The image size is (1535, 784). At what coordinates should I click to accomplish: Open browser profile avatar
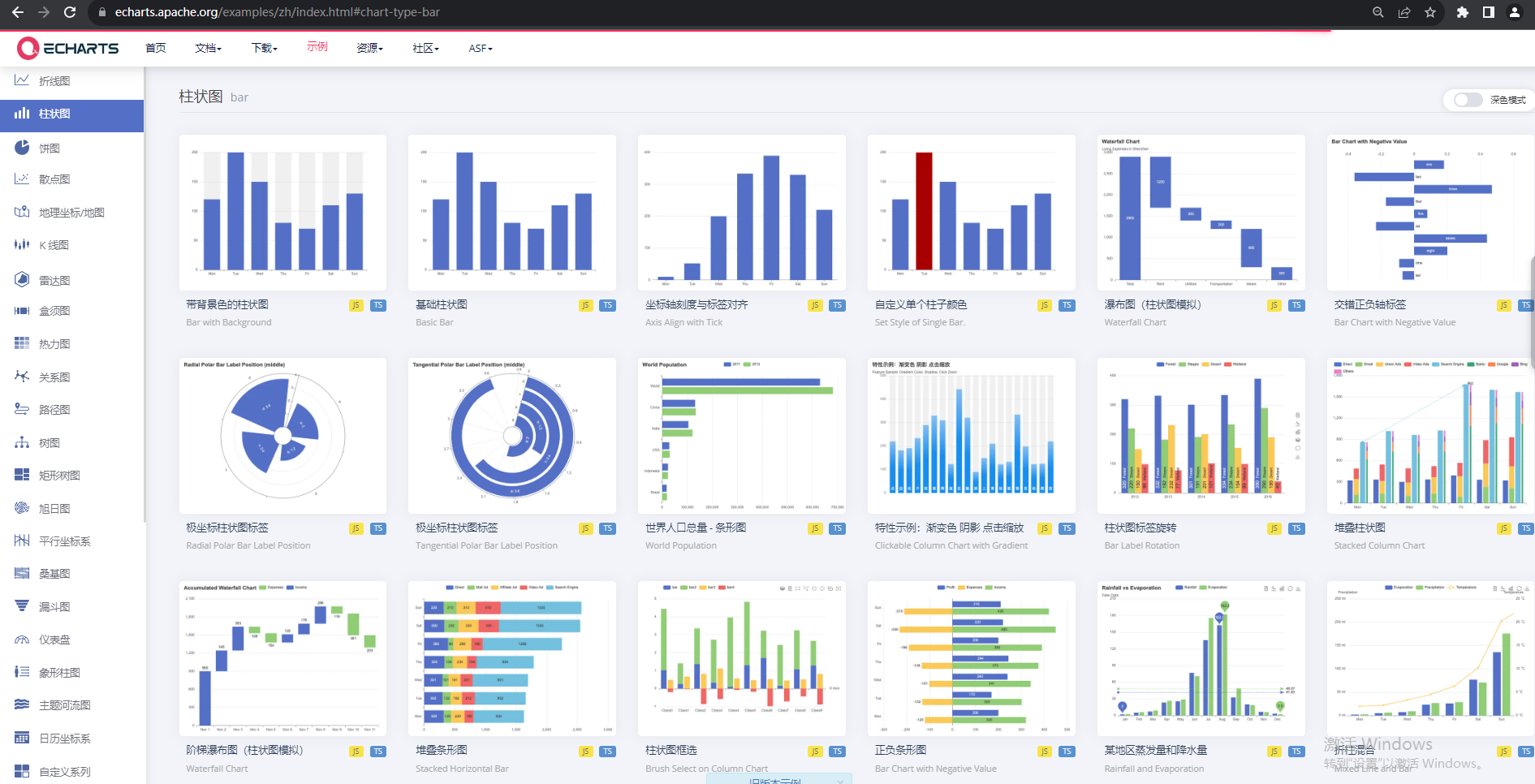1515,12
